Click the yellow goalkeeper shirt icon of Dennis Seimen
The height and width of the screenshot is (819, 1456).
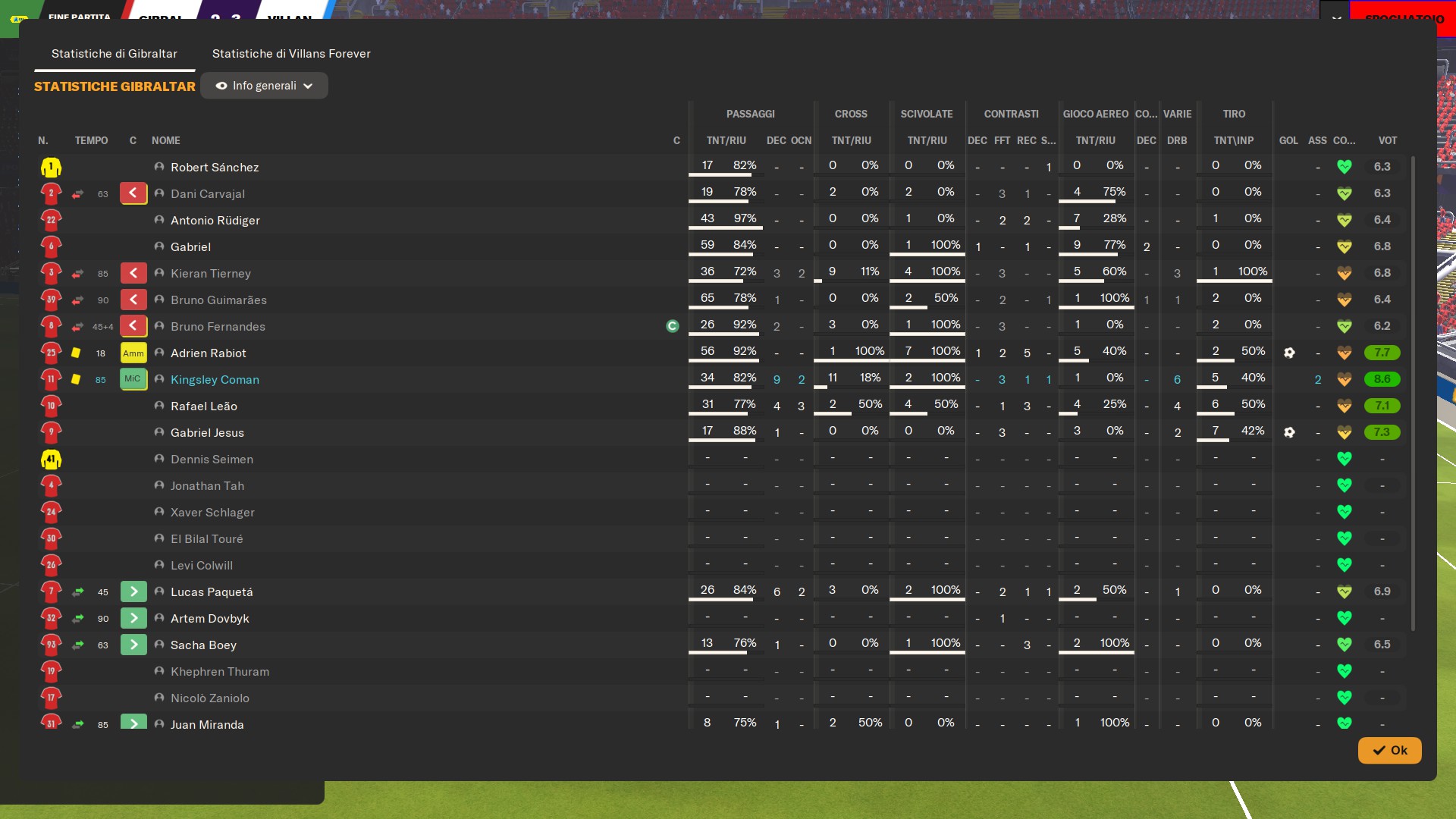pyautogui.click(x=51, y=460)
